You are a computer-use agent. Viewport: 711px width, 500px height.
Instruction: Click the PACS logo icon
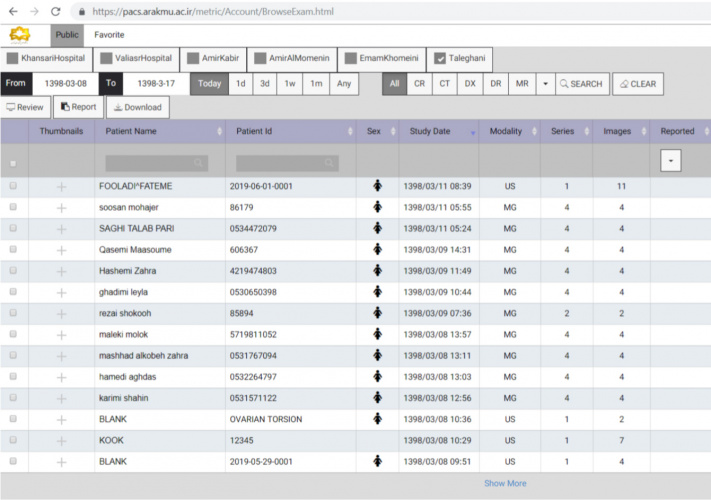(20, 35)
